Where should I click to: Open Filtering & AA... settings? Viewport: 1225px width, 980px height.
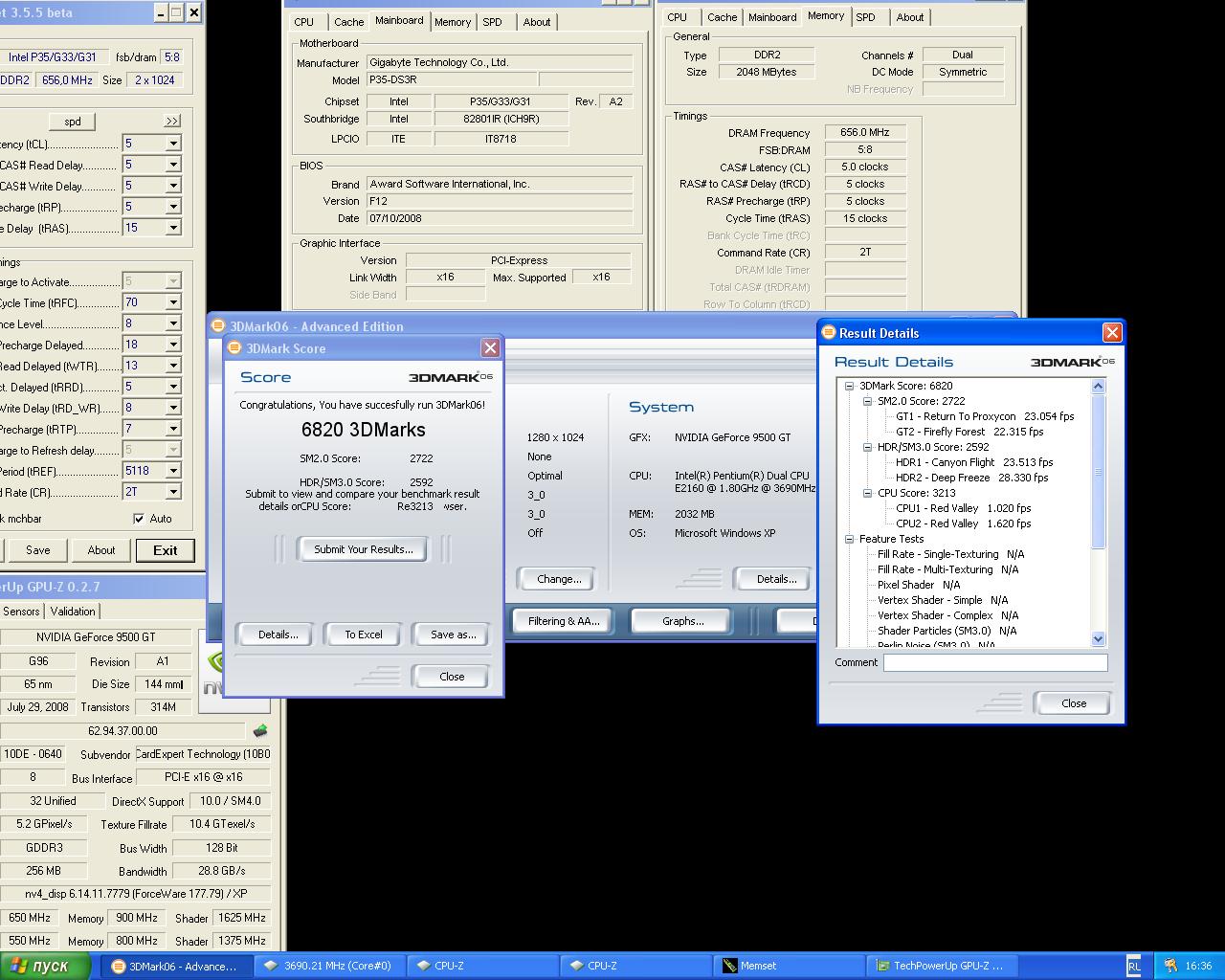(564, 621)
